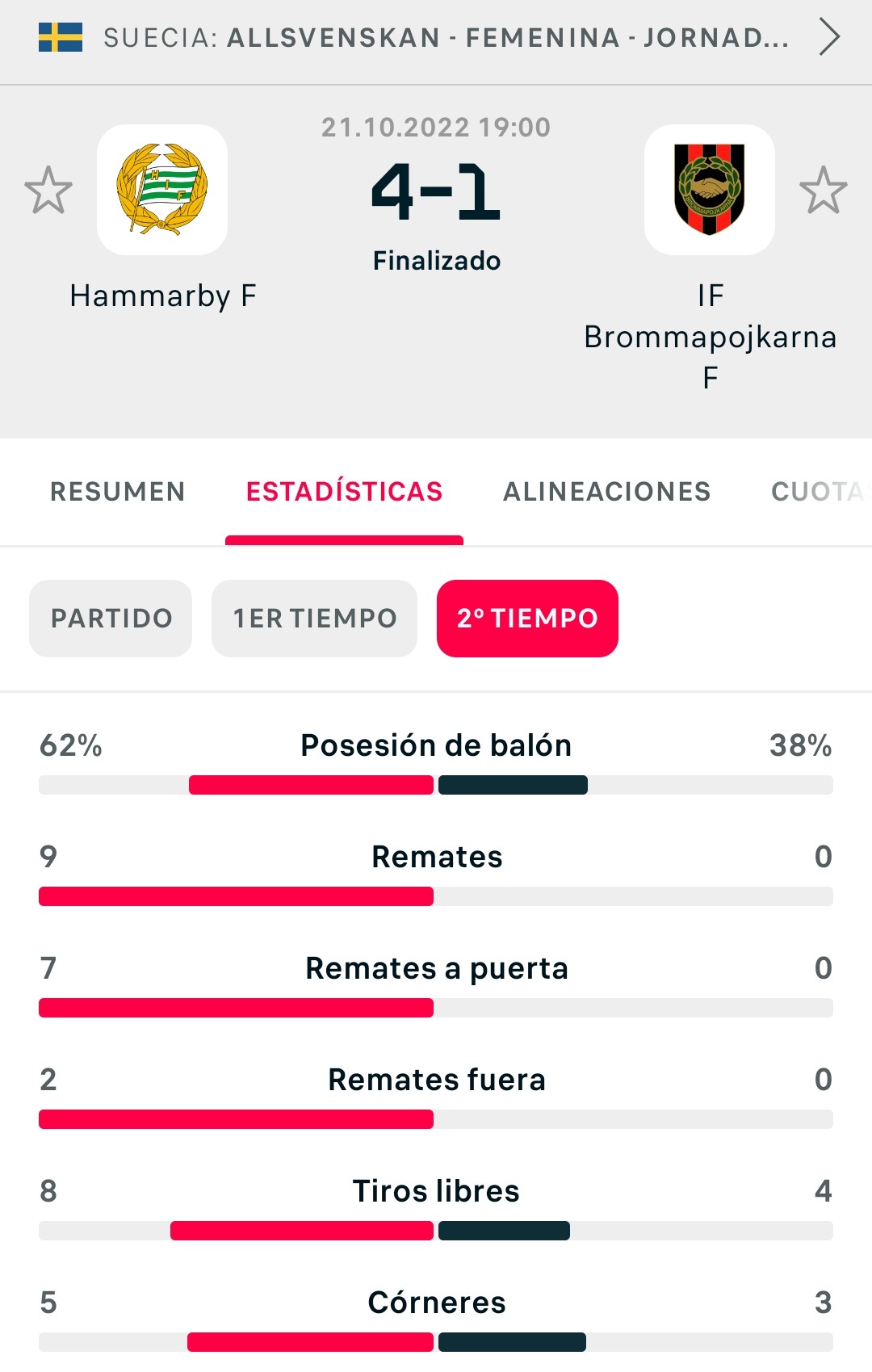This screenshot has height=1372, width=872.
Task: Favorite IF Brommapojkarna F with the star
Action: point(824,190)
